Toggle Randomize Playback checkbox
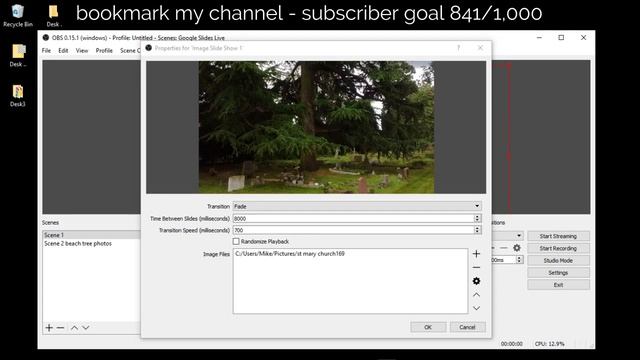Viewport: 640px width, 360px height. (x=236, y=242)
